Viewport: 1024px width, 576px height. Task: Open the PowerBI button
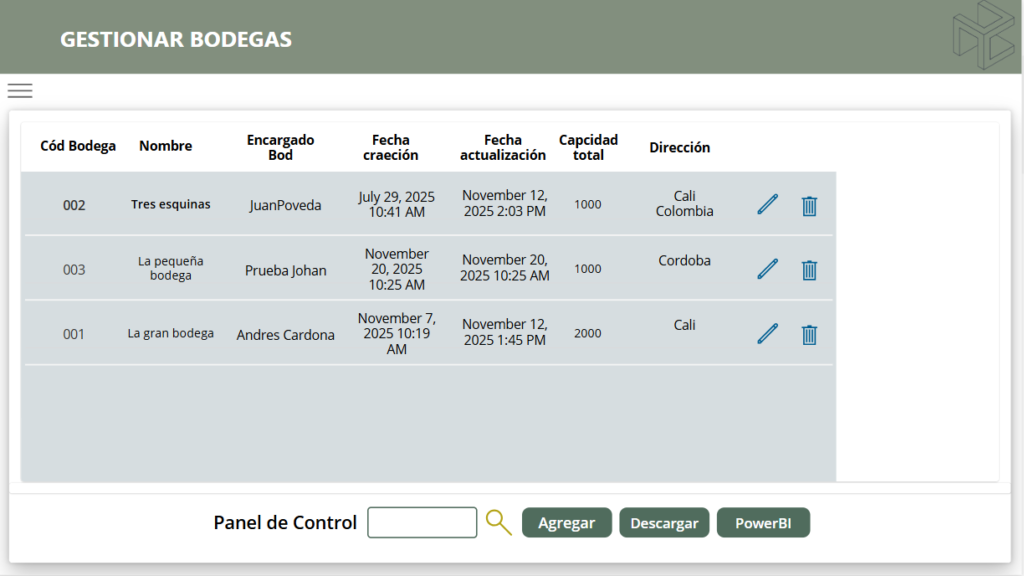[763, 523]
